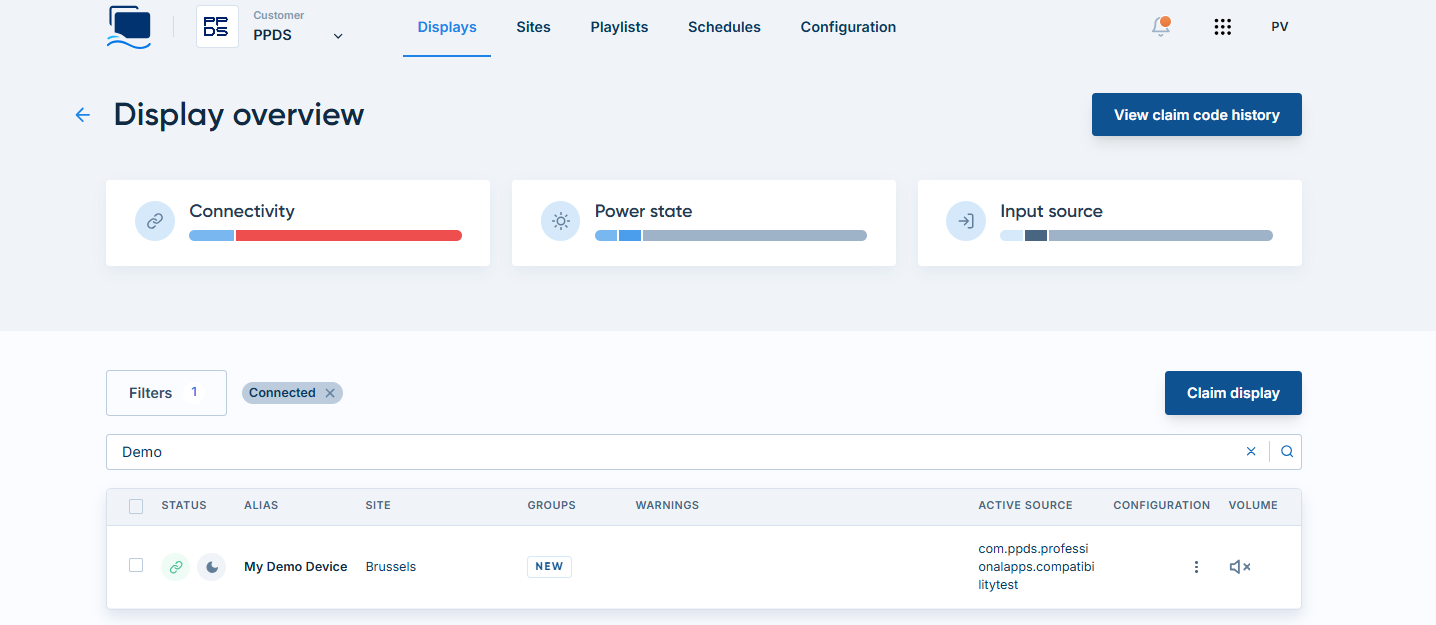Click the search magnifier icon

[1287, 452]
